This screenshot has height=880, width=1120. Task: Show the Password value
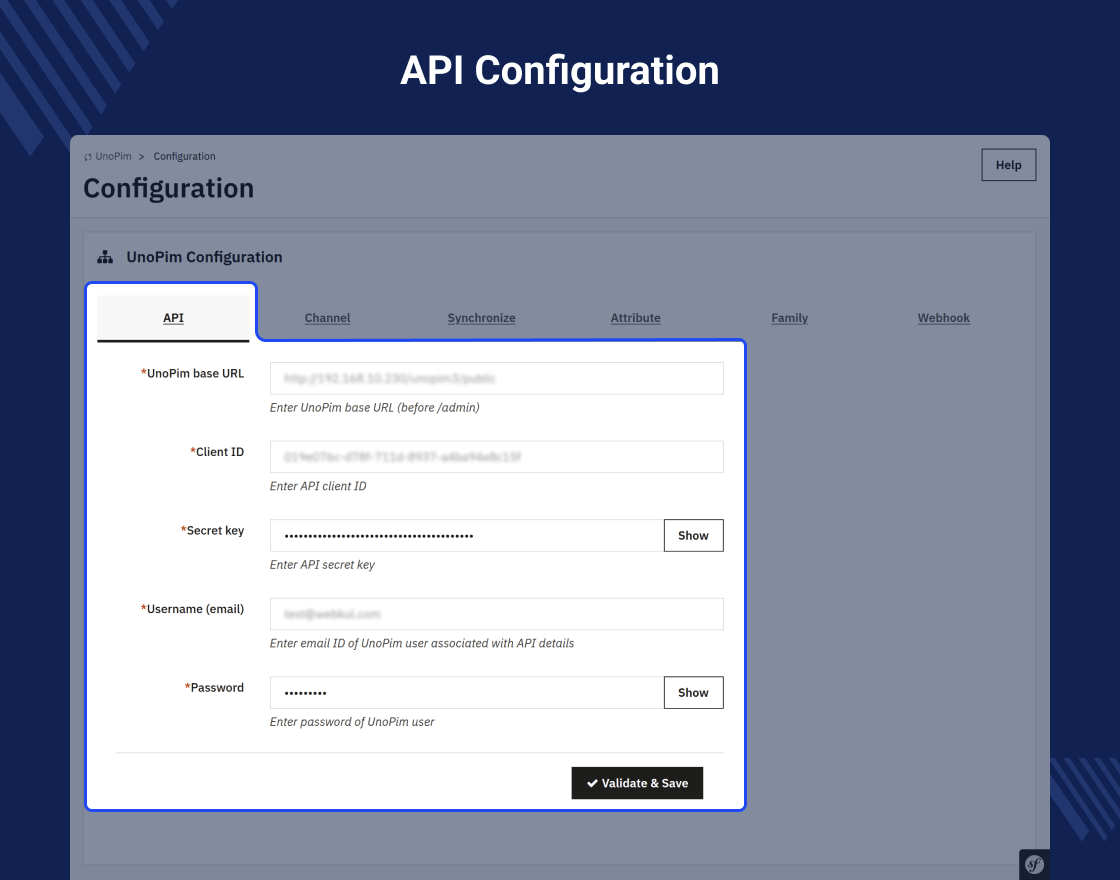[694, 693]
